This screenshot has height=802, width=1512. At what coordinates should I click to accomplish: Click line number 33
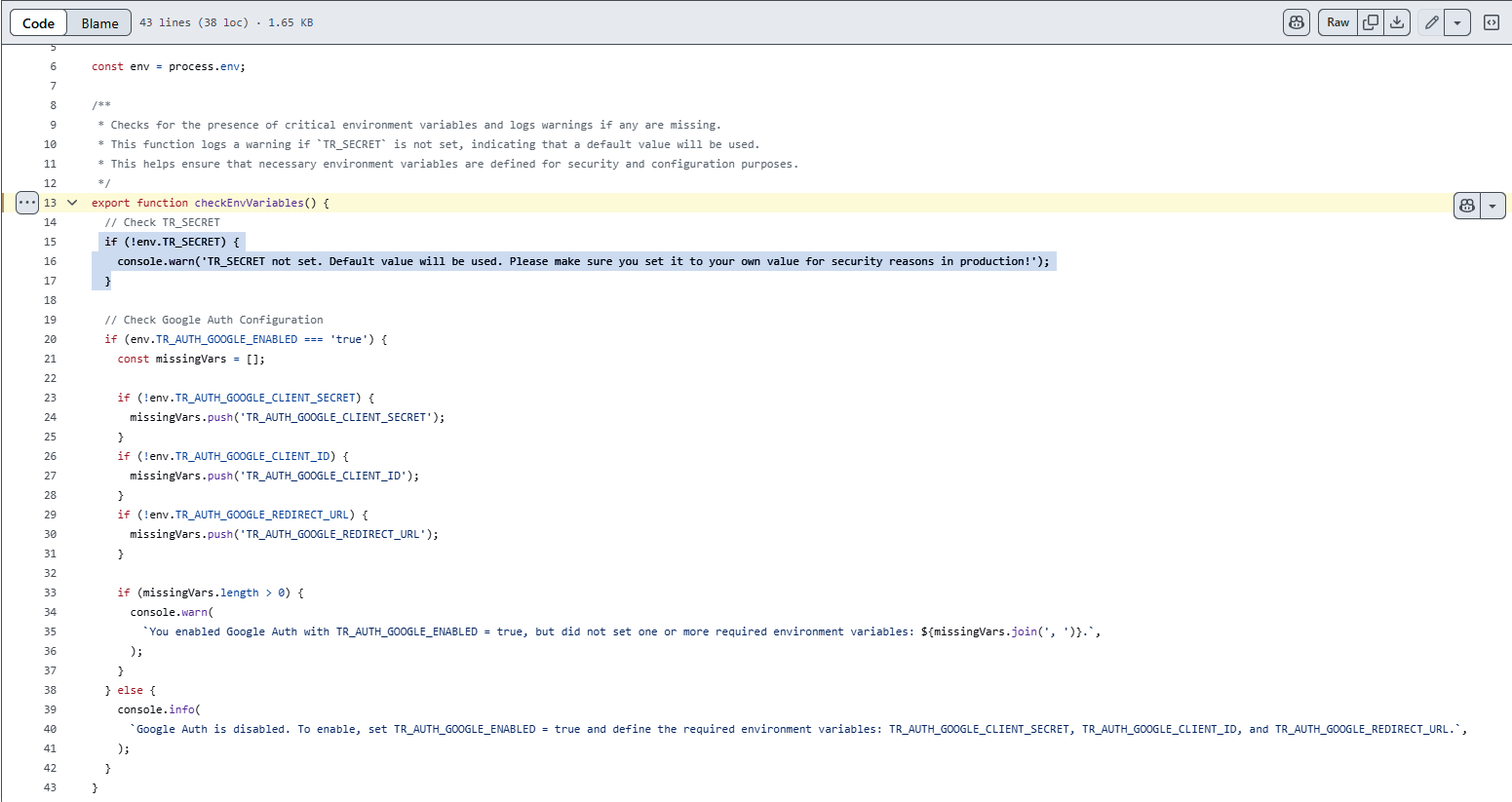(50, 592)
